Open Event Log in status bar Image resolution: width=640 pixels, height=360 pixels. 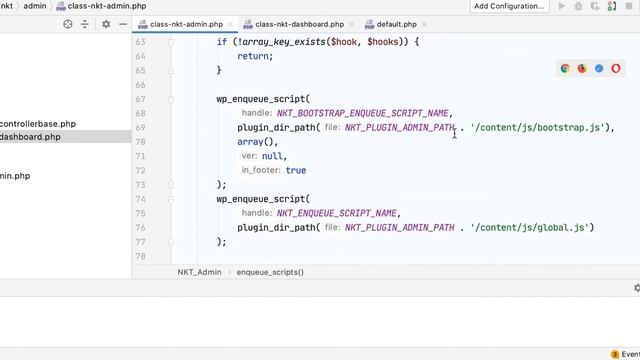coord(626,354)
